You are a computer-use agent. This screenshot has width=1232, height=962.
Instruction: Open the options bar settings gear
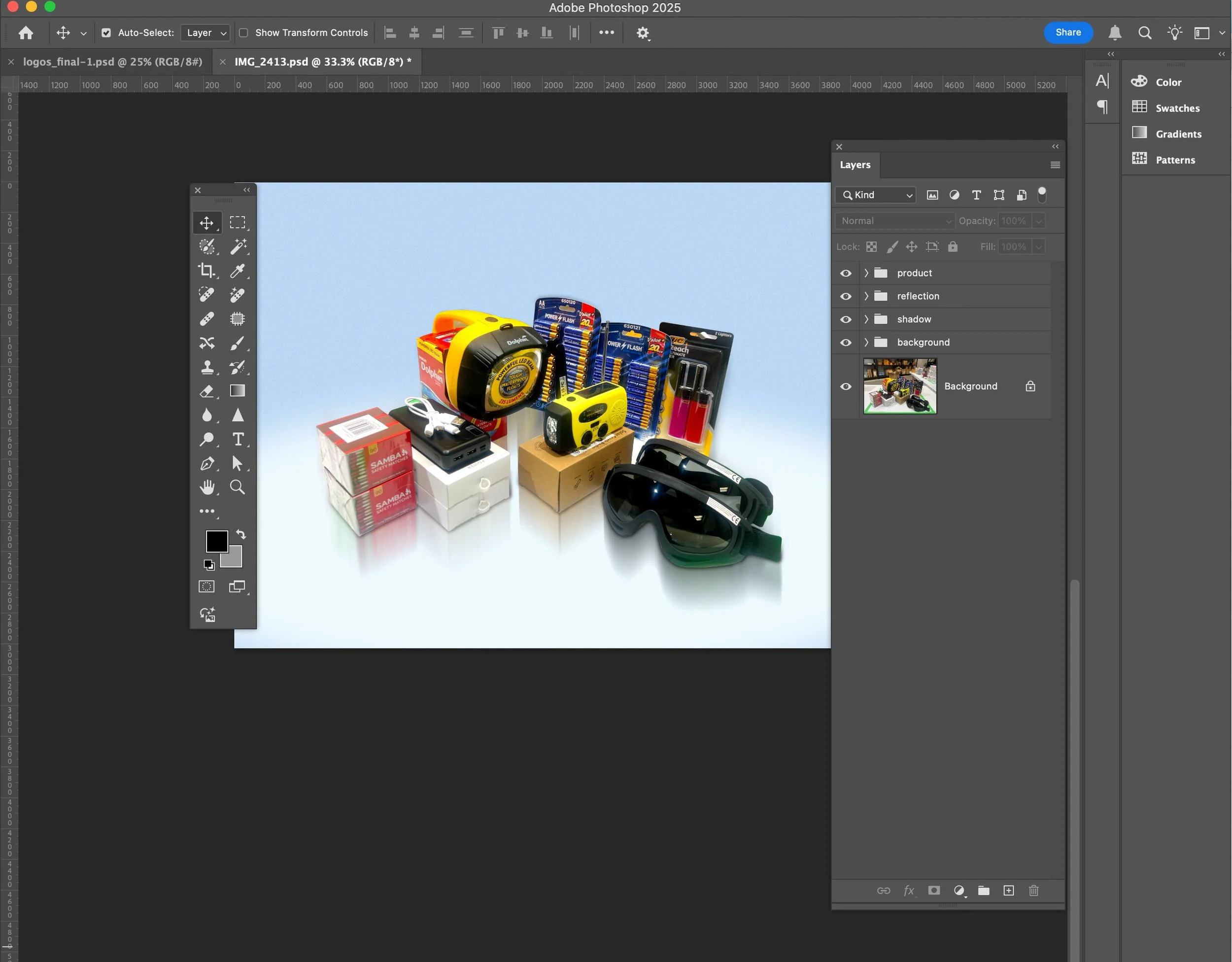pos(643,34)
